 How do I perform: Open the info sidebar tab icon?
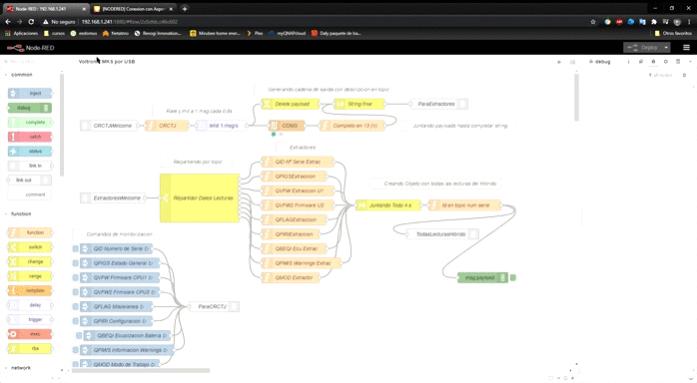point(629,62)
